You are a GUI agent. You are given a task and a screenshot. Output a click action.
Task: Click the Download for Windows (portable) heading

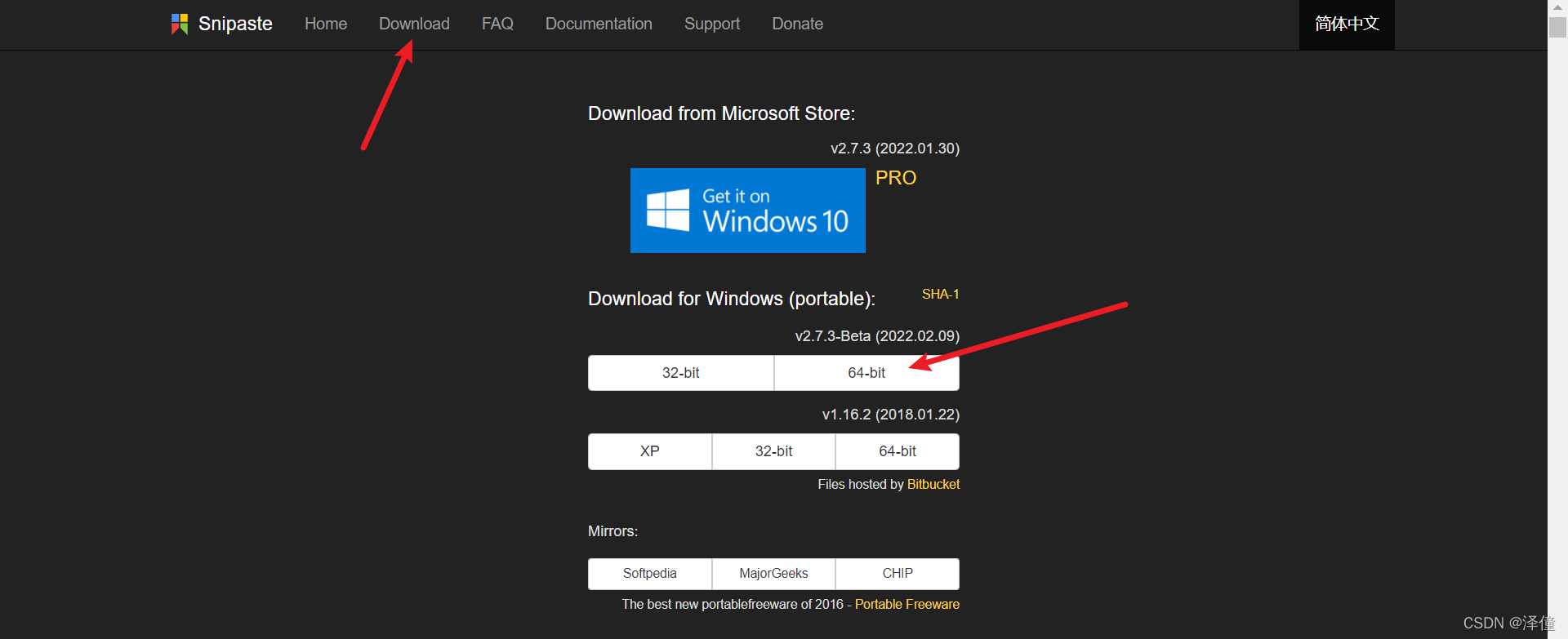click(732, 299)
